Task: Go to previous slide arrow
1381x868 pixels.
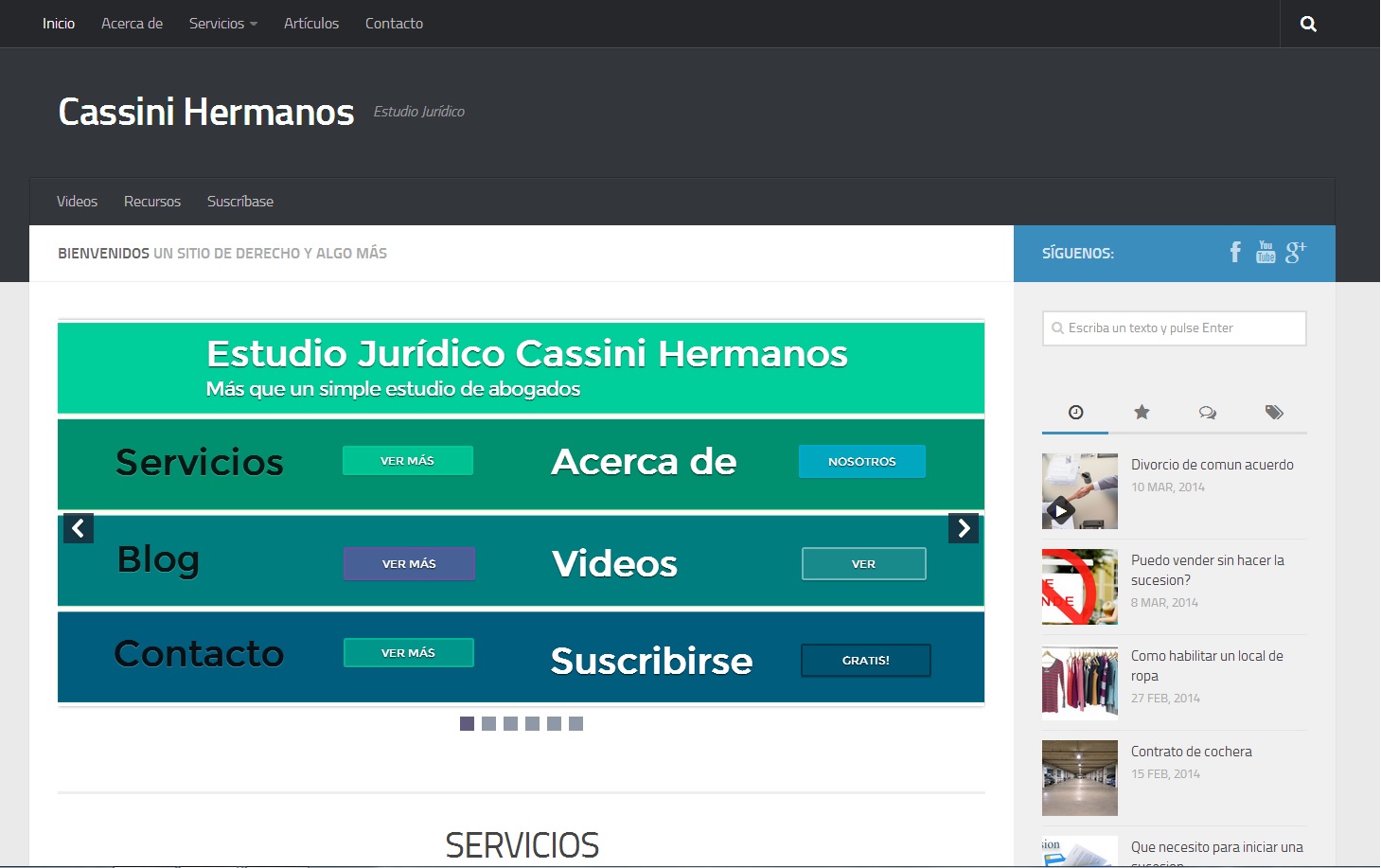Action: [x=79, y=528]
